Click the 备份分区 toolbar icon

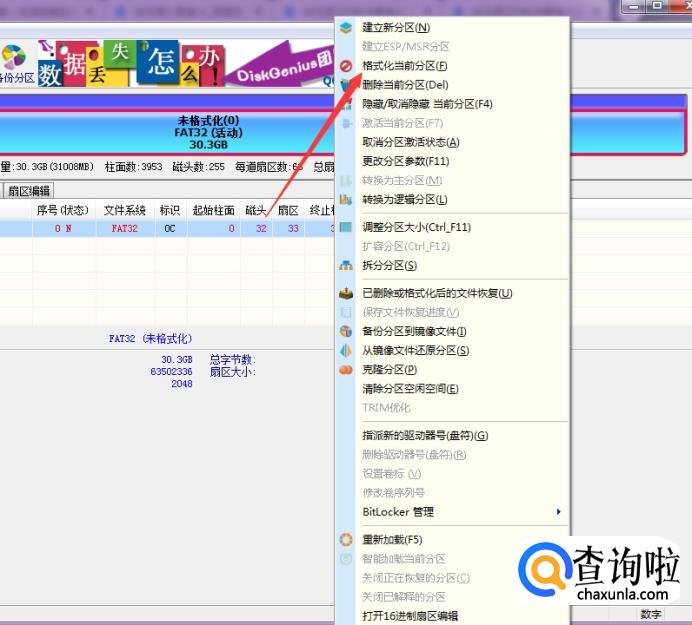click(x=14, y=60)
